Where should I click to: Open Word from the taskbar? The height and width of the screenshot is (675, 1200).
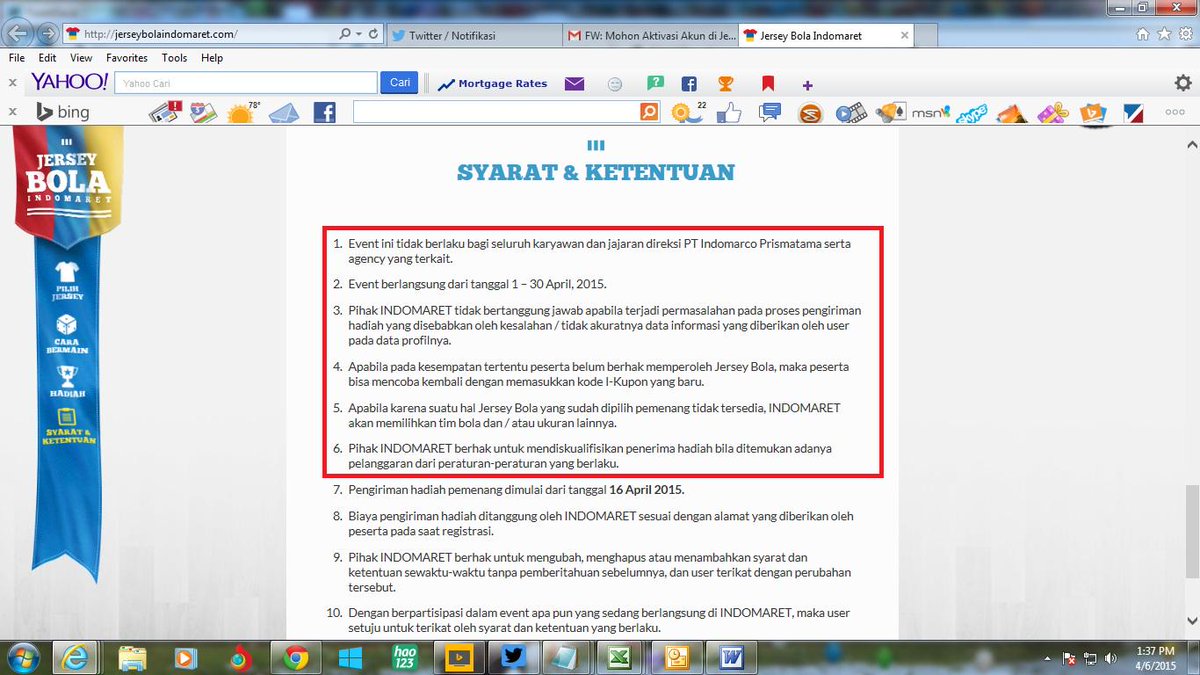(x=731, y=657)
